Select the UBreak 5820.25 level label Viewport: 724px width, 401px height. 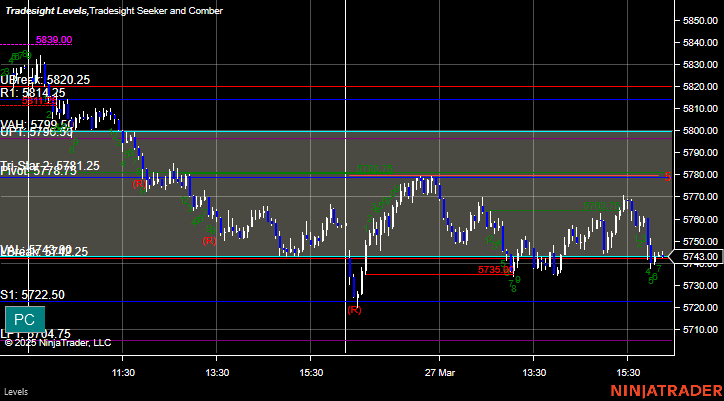coord(45,79)
